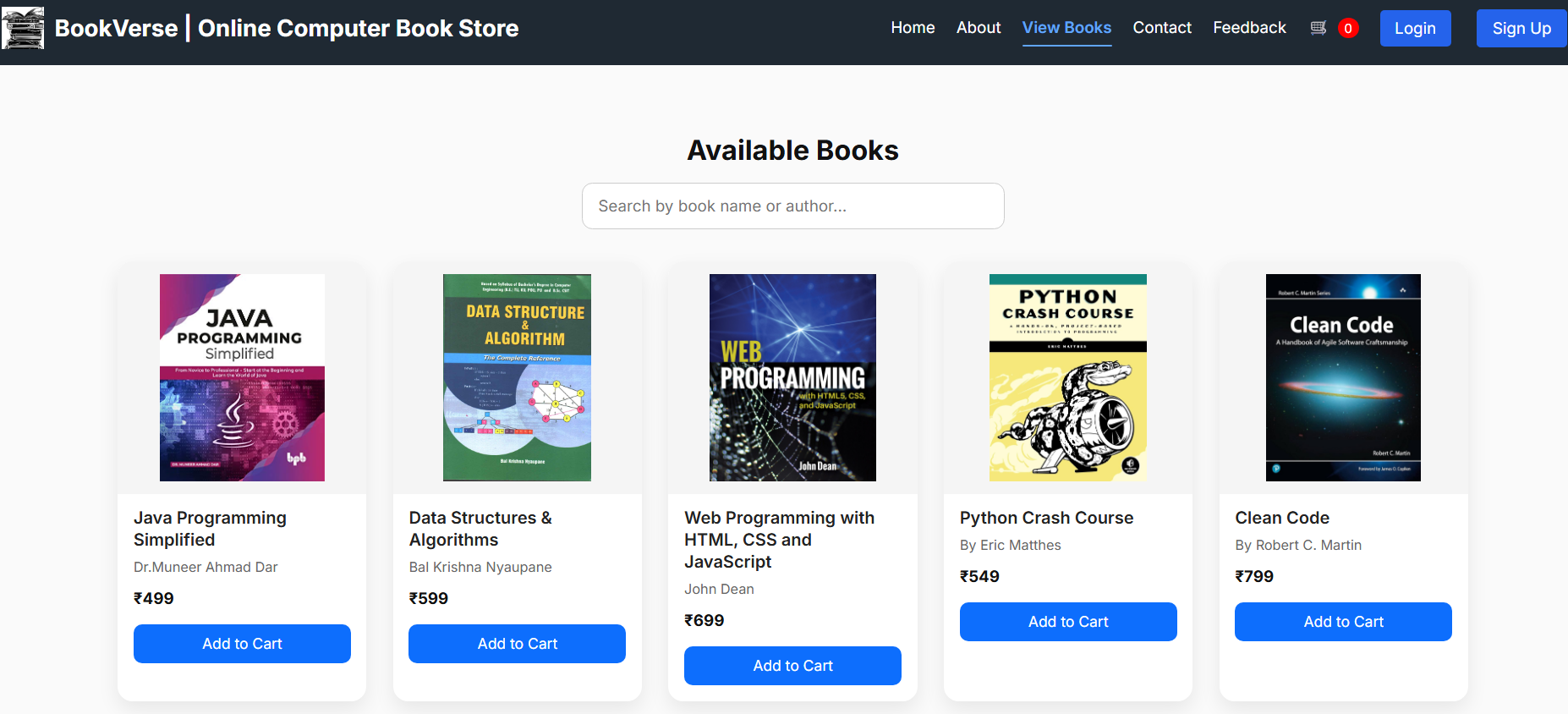
Task: Select the View Books tab
Action: [x=1066, y=28]
